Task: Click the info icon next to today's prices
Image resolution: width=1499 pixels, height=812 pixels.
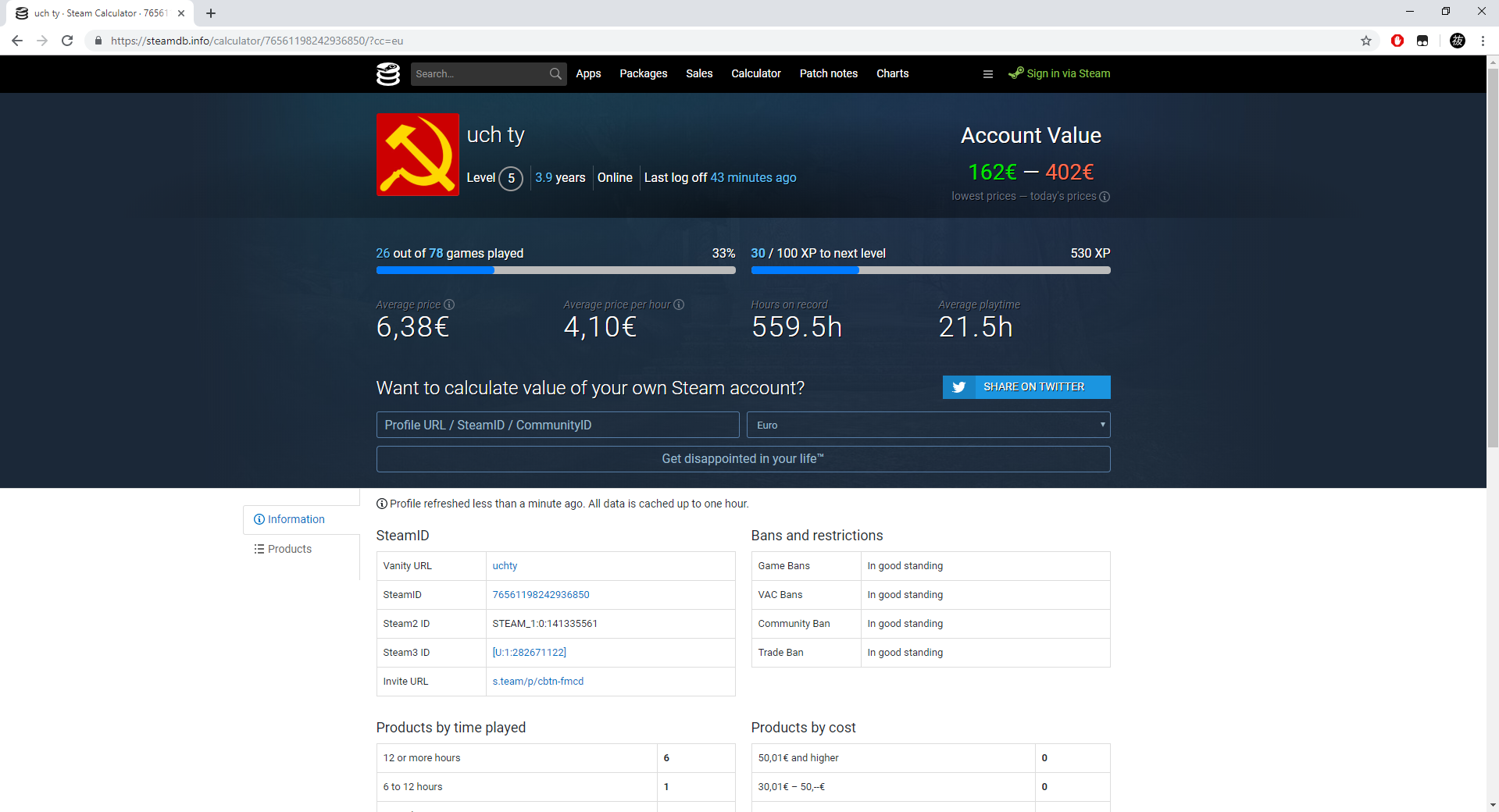Action: tap(1105, 197)
